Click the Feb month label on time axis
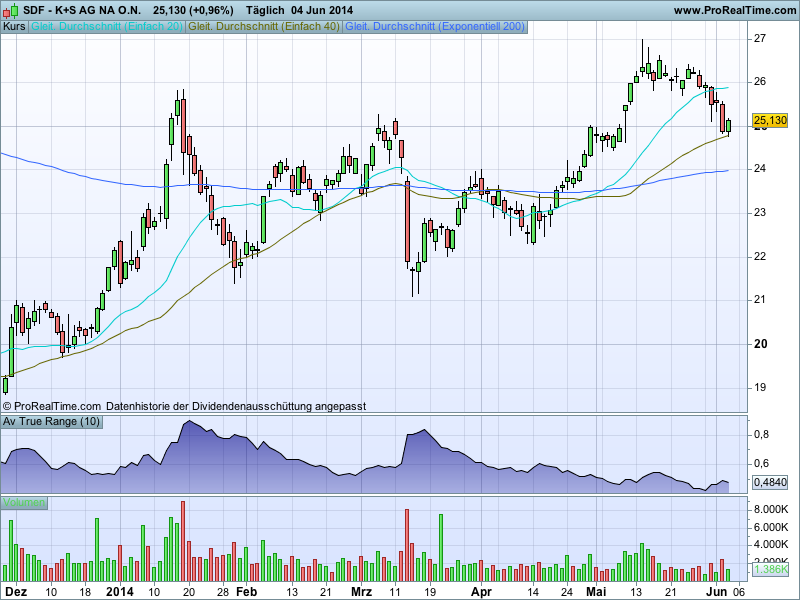Screen dimensions: 800x600 246,592
